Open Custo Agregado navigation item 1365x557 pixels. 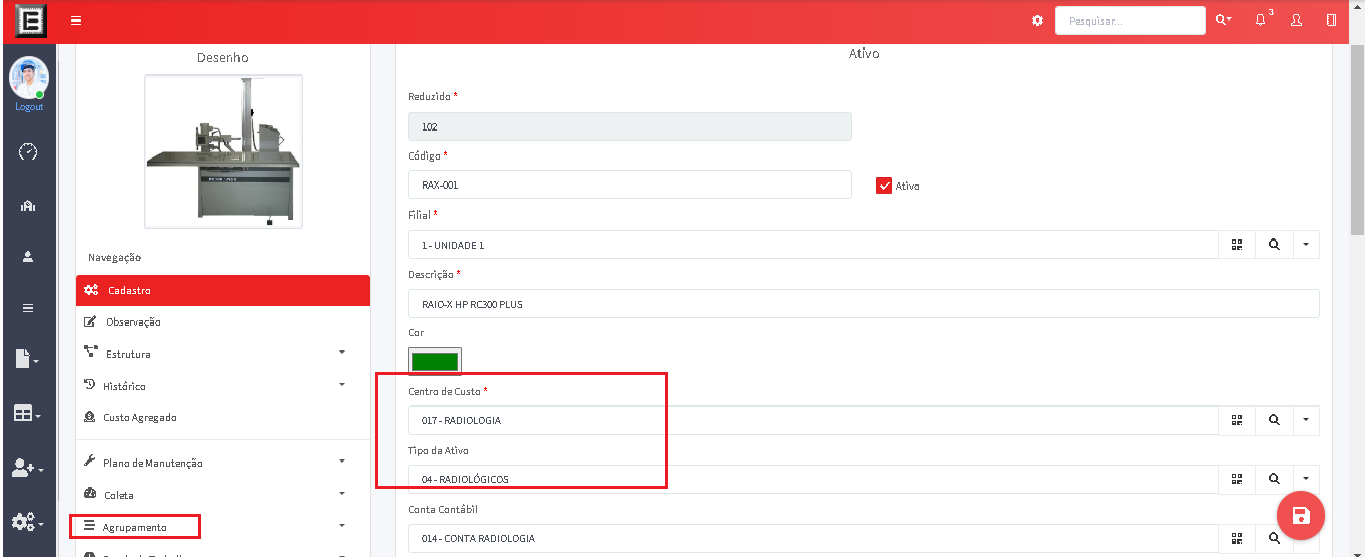click(x=139, y=417)
